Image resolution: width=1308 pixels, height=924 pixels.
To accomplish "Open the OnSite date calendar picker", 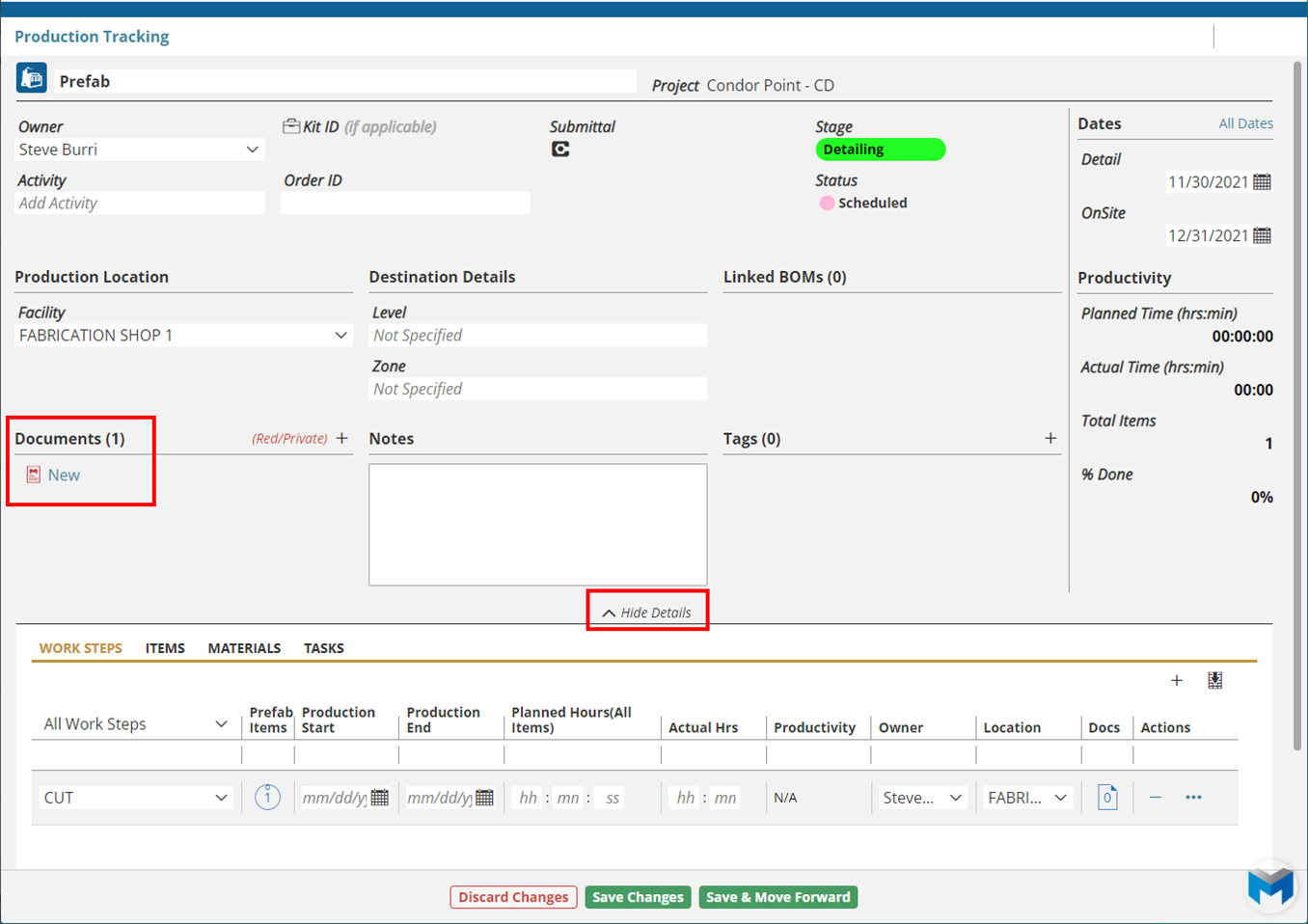I will (x=1262, y=235).
